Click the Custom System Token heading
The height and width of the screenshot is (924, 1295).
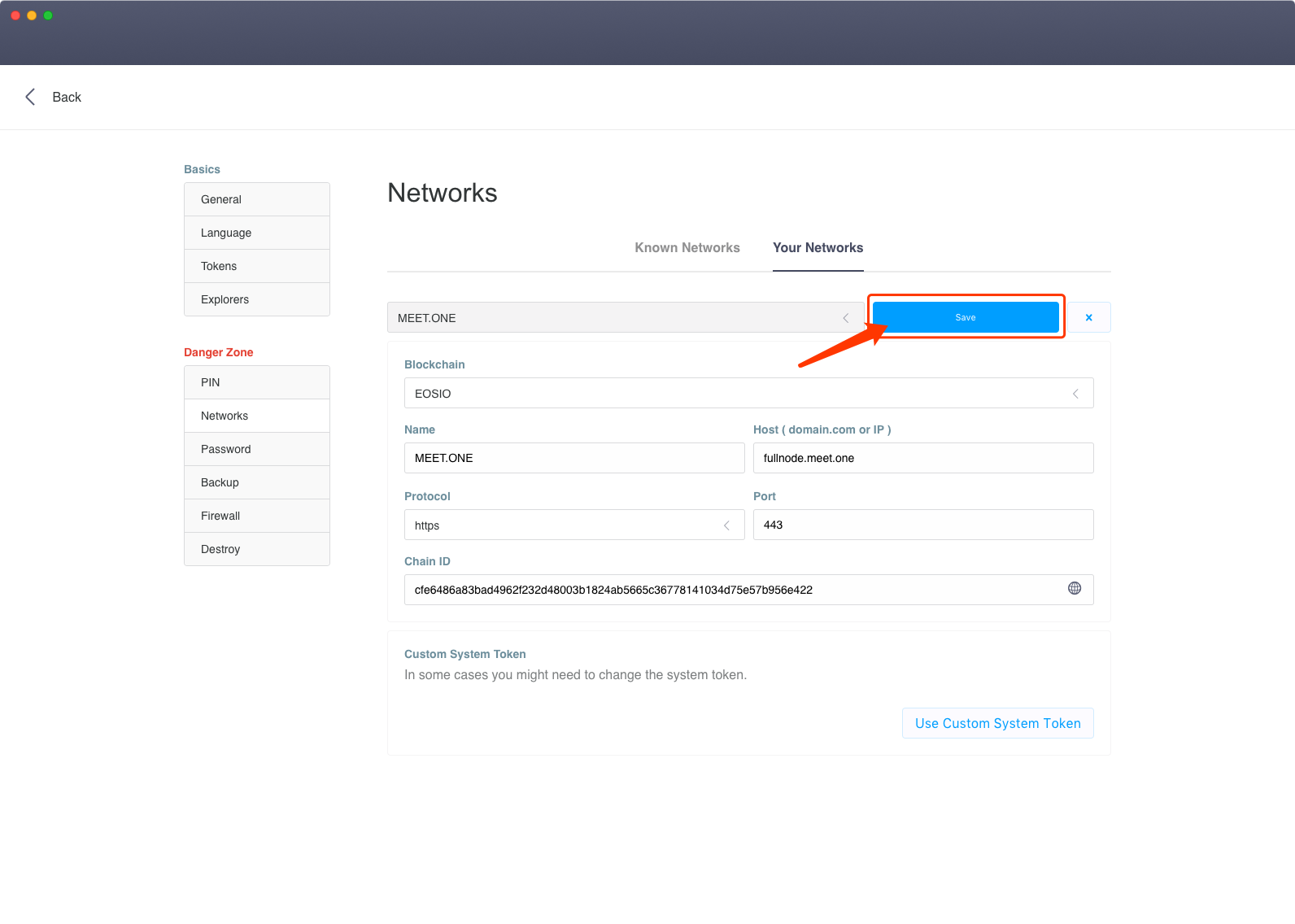click(x=465, y=654)
